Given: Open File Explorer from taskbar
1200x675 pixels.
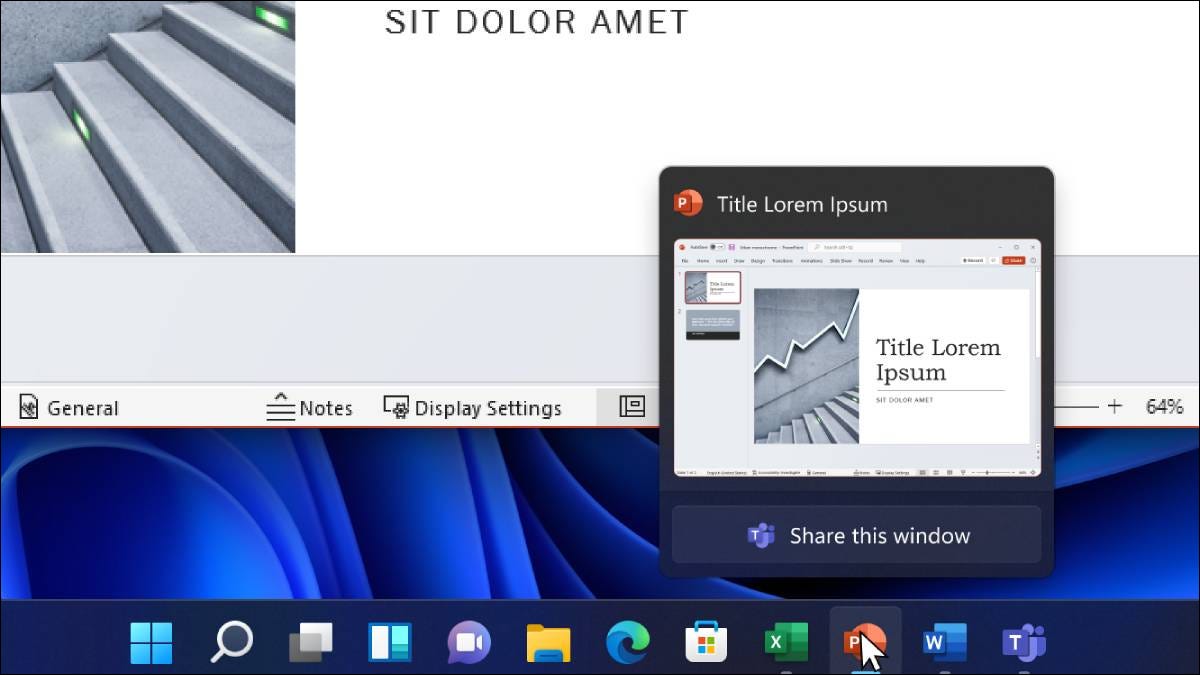Looking at the screenshot, I should (548, 643).
